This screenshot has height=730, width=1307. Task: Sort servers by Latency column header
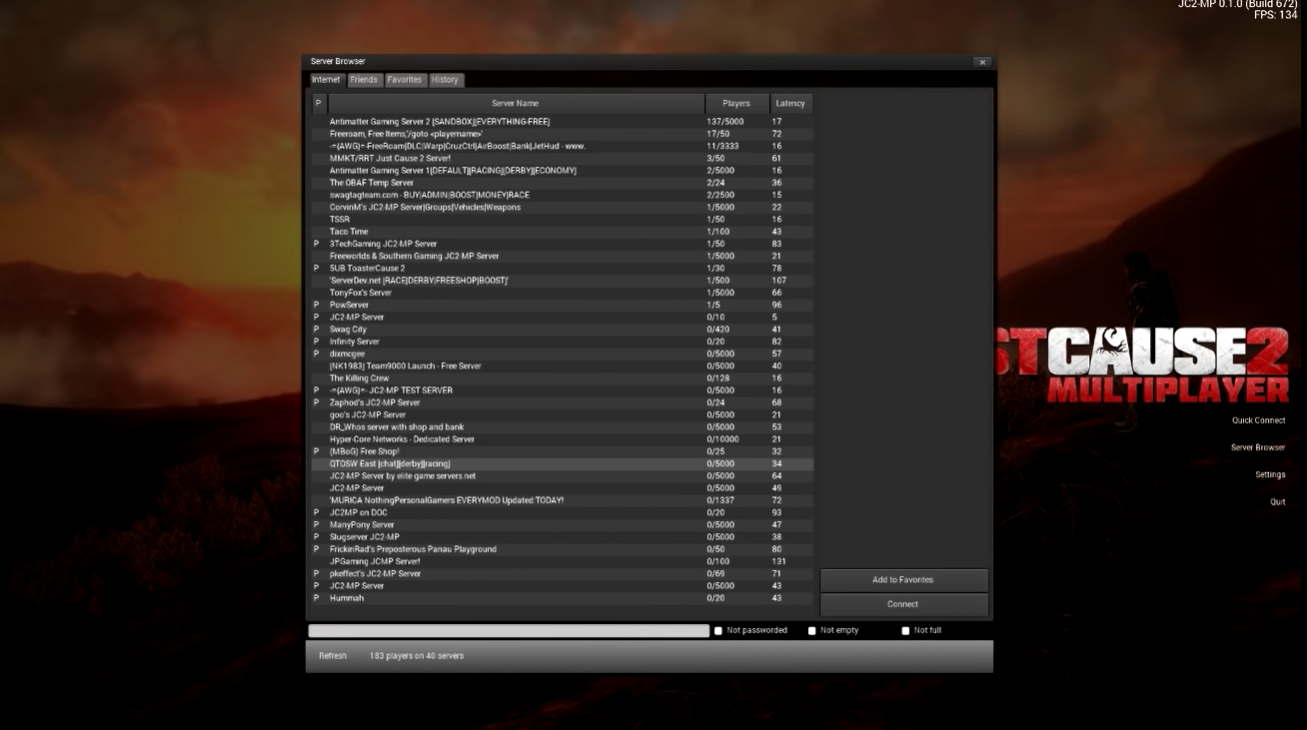point(791,103)
